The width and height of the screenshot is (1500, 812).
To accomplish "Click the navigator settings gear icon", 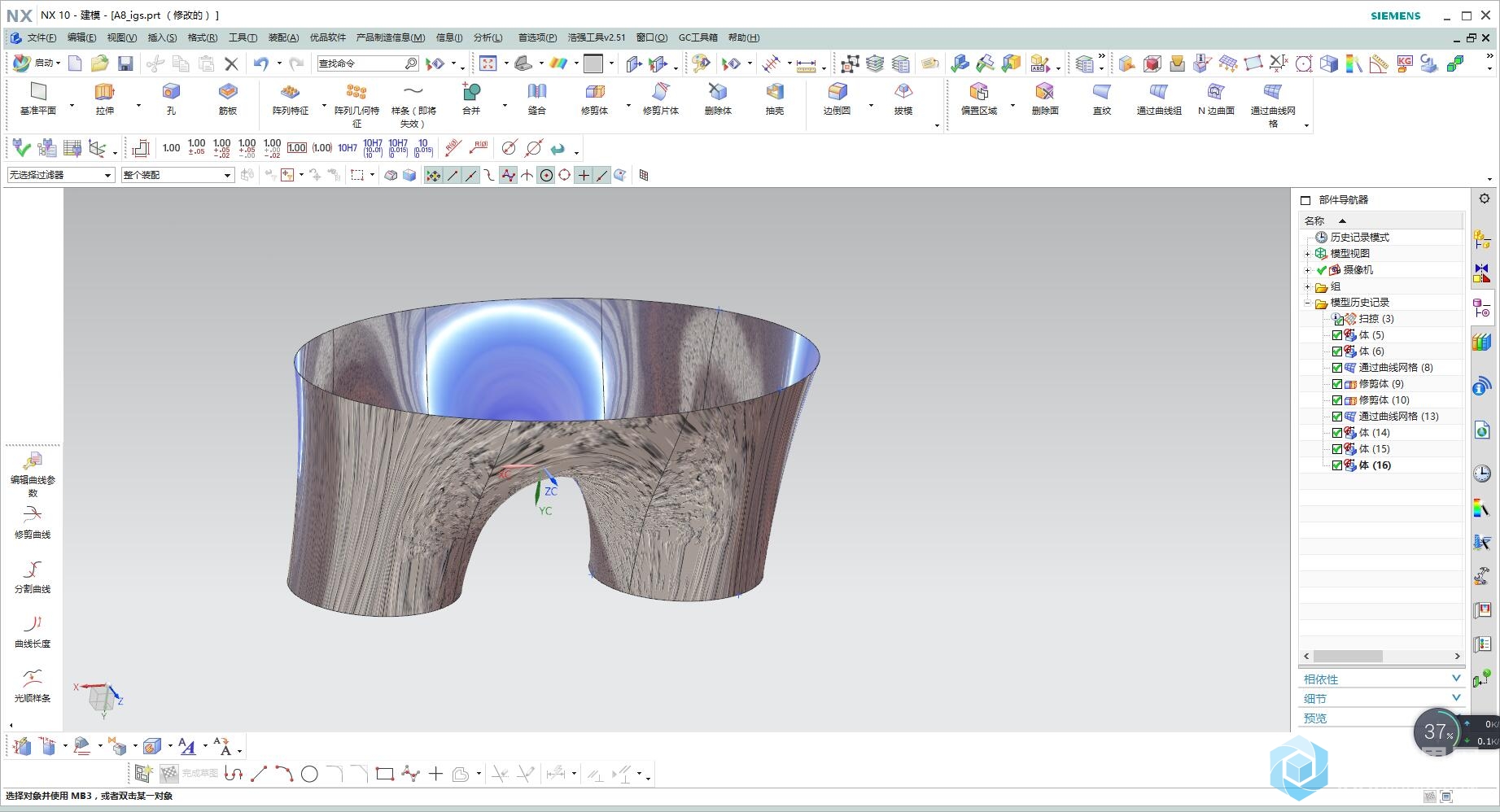I will 1485,199.
